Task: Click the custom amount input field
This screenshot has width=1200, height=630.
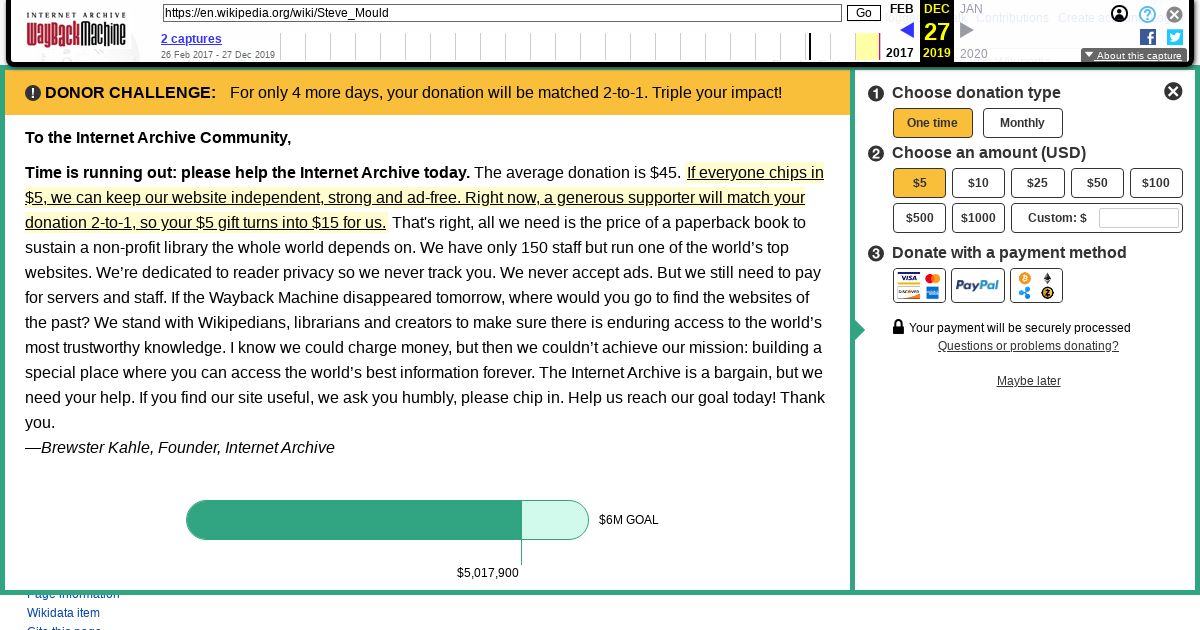Action: [x=1139, y=218]
